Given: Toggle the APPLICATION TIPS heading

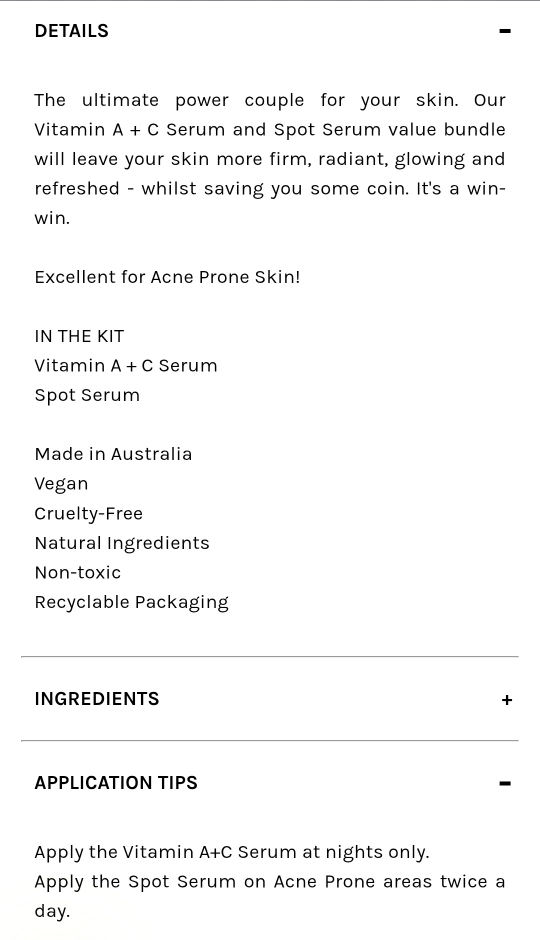Looking at the screenshot, I should click(116, 783).
